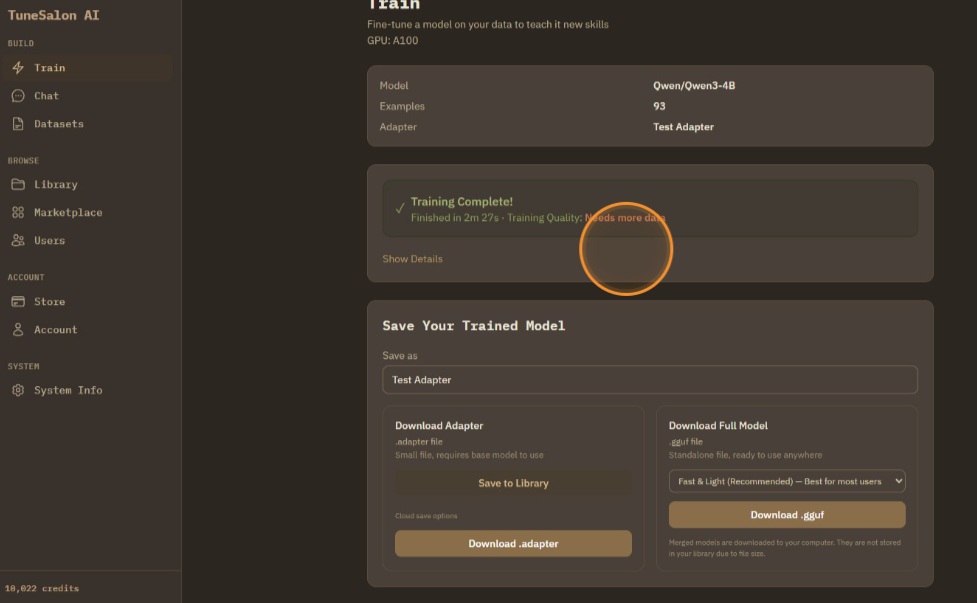Click the credits balance in the sidebar footer

[x=42, y=588]
